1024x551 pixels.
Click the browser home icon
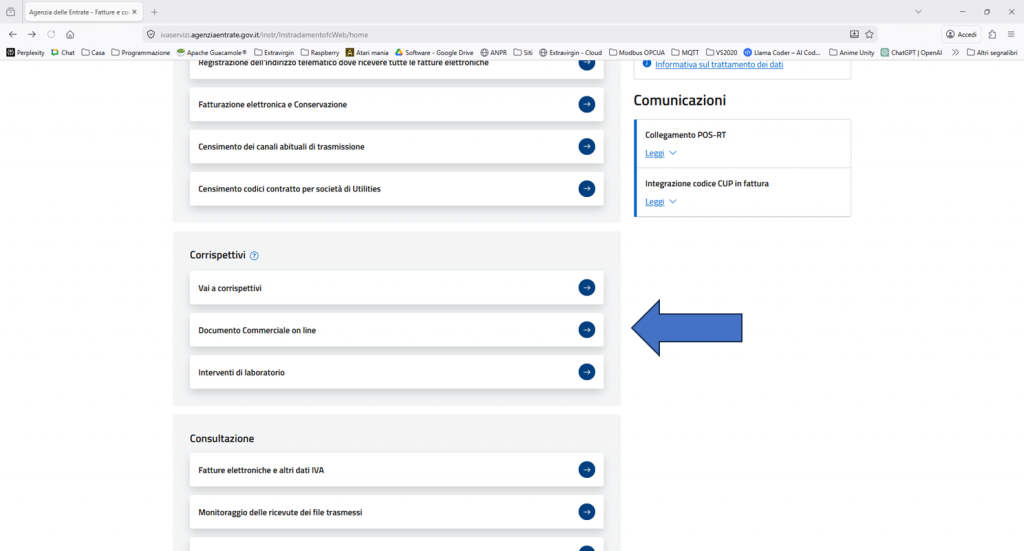(70, 33)
